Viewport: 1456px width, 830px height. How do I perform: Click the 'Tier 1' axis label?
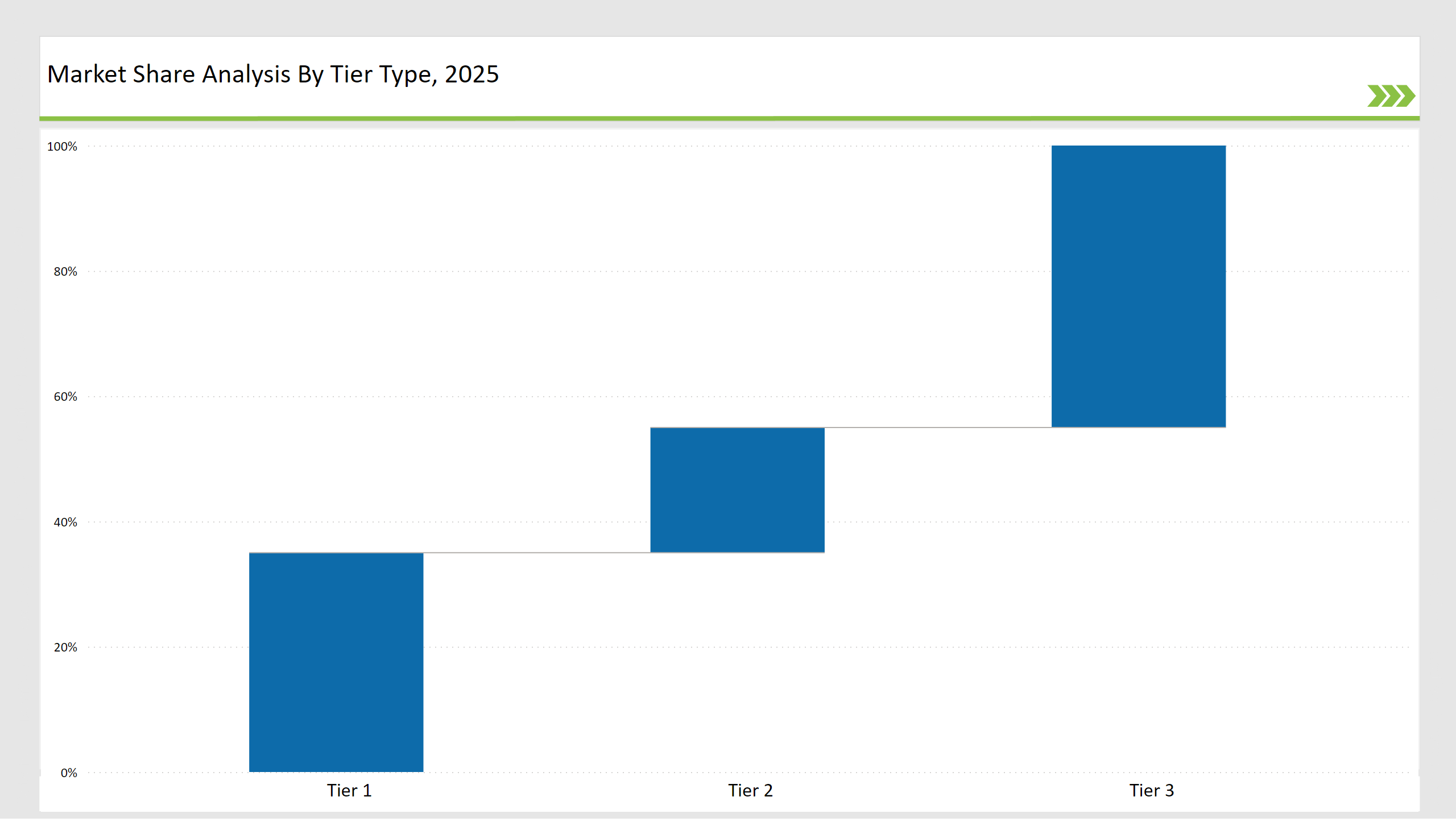click(349, 790)
